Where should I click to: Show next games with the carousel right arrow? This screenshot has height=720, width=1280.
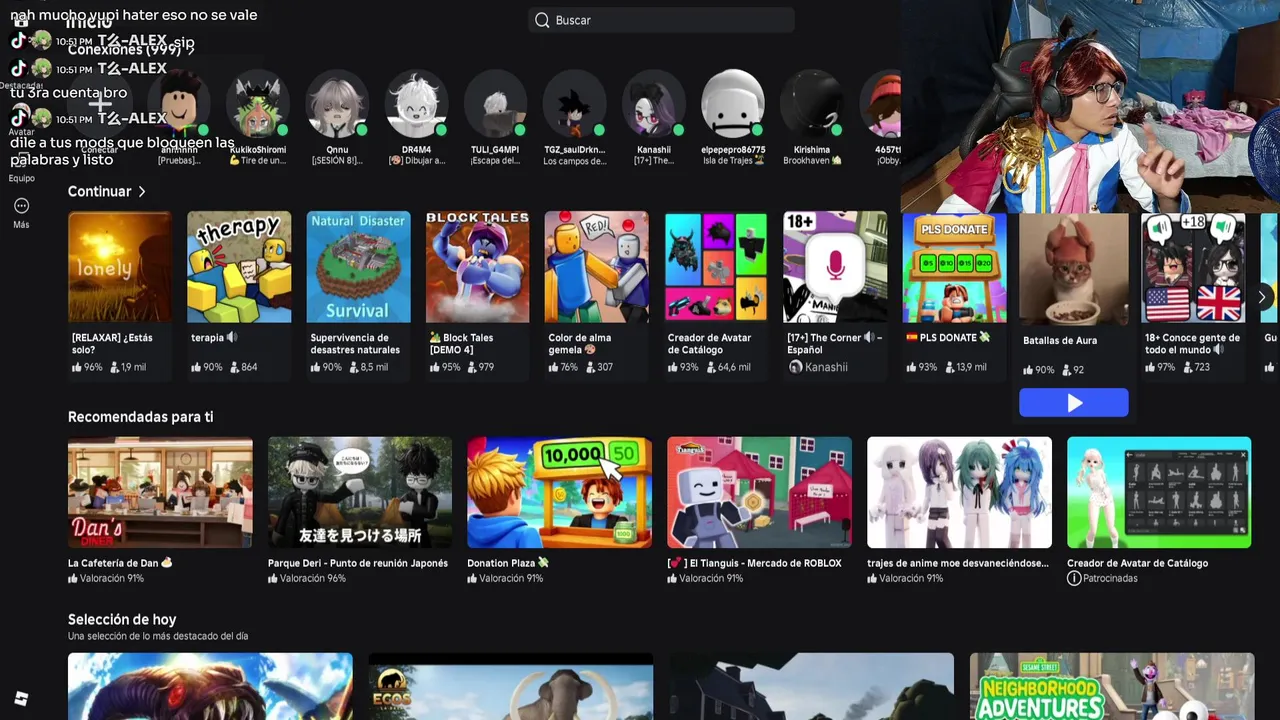pyautogui.click(x=1262, y=297)
